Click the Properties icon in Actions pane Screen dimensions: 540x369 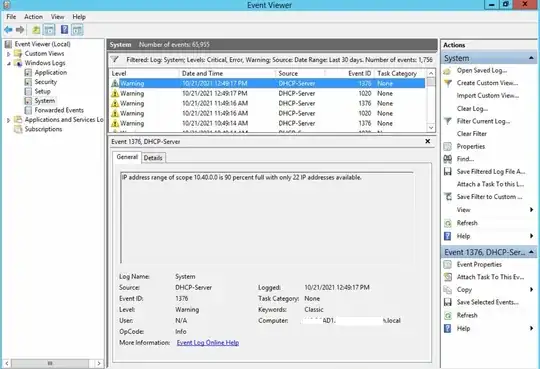(x=447, y=146)
